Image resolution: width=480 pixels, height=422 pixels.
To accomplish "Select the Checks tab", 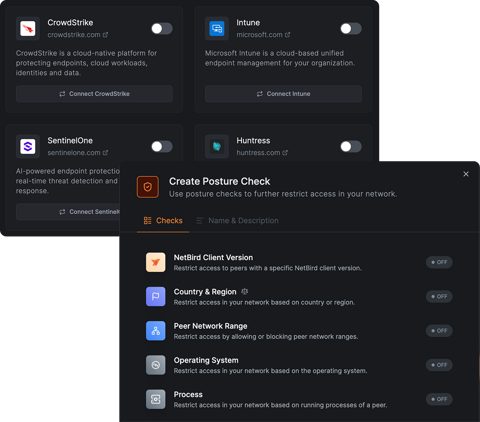I will pyautogui.click(x=163, y=221).
